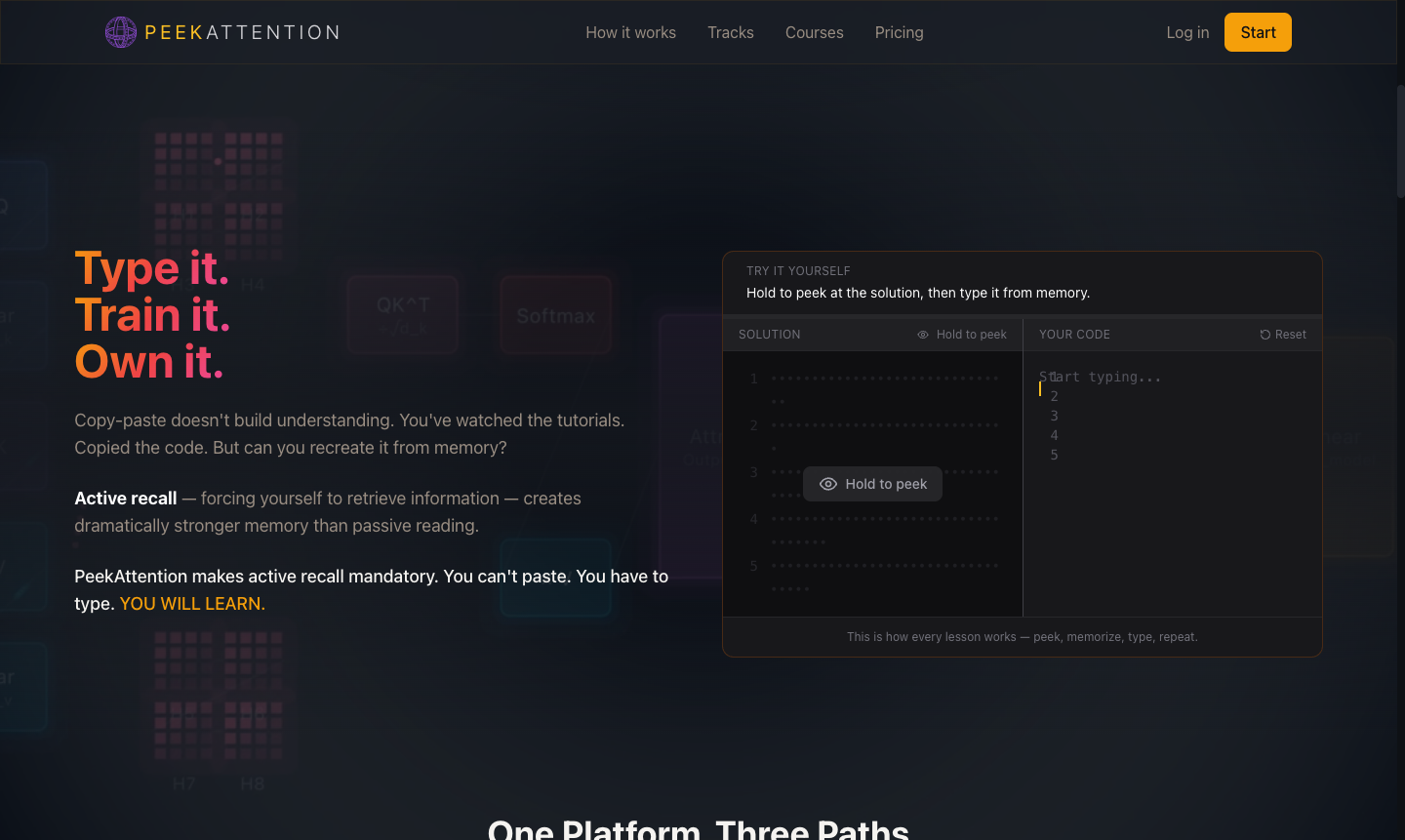Click the page scrollbar thumb
Screen dimensions: 1405x840
pyautogui.click(x=1400, y=141)
